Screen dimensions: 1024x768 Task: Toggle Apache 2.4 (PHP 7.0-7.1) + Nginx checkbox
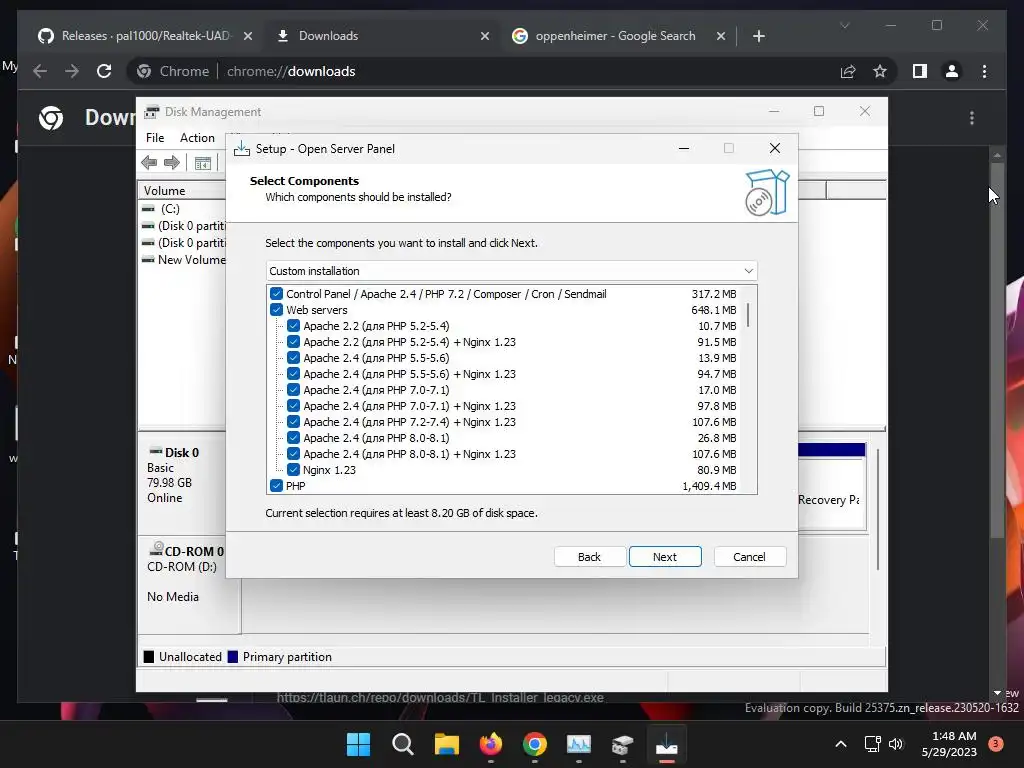point(293,406)
